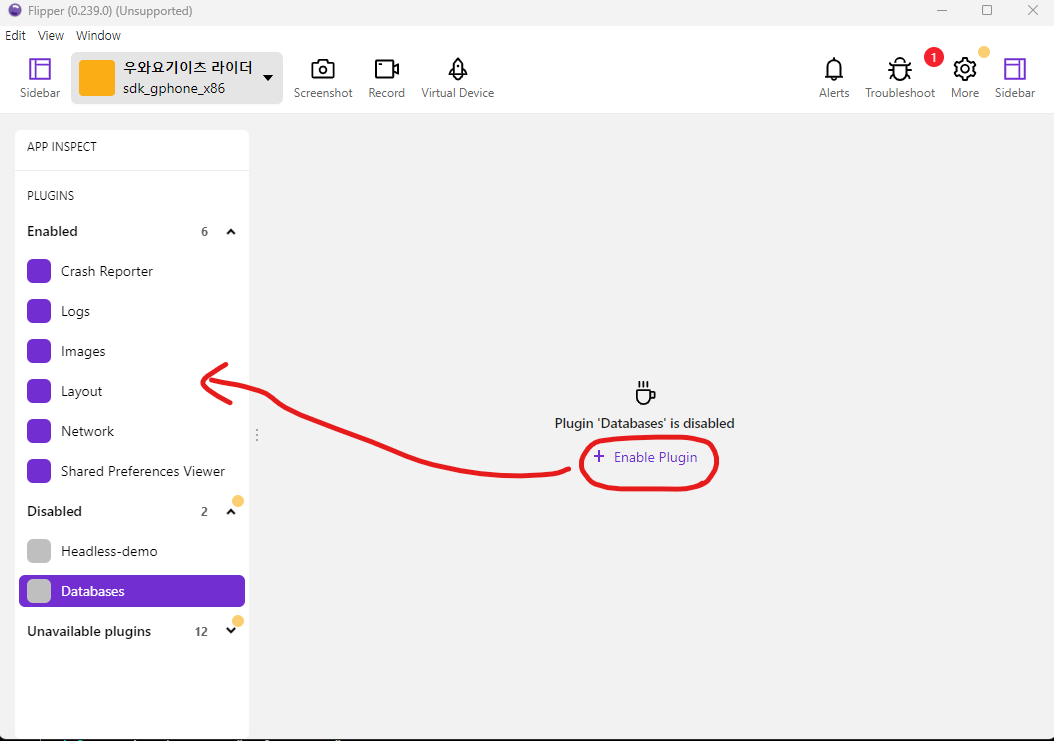
Task: Click Crash Reporter purple plugin icon
Action: click(39, 271)
